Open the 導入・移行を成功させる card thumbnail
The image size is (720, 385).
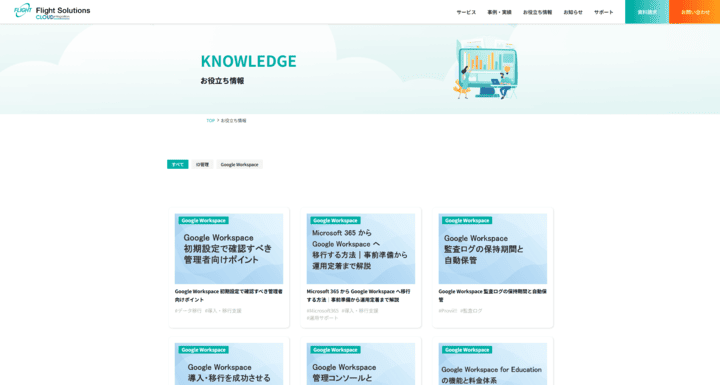click(229, 364)
